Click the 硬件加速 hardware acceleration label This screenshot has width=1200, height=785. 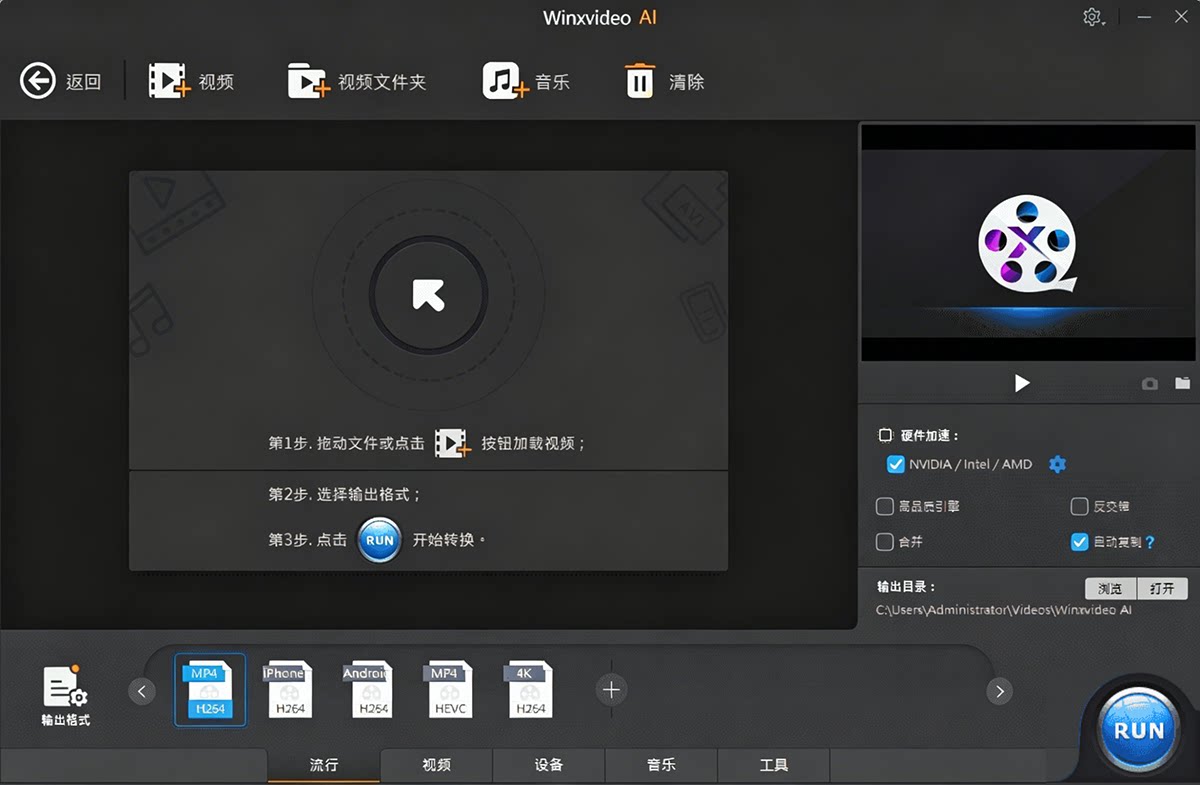(x=929, y=436)
